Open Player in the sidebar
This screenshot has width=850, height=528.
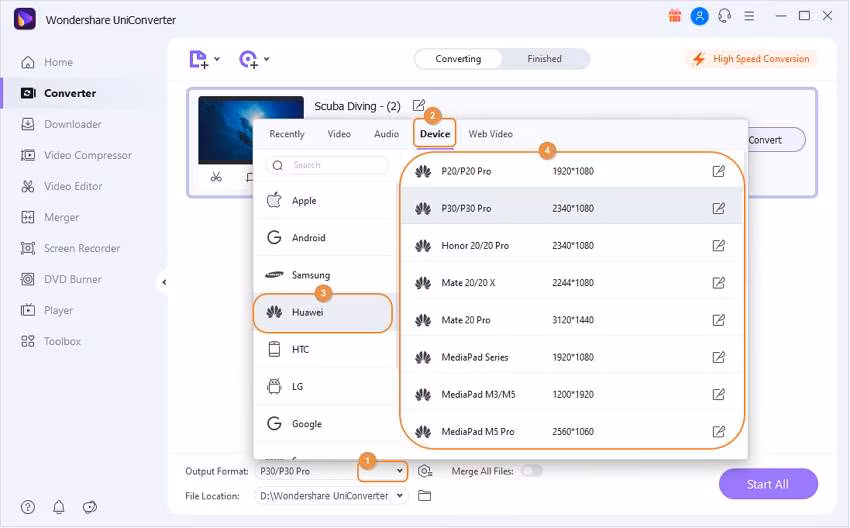(x=47, y=310)
